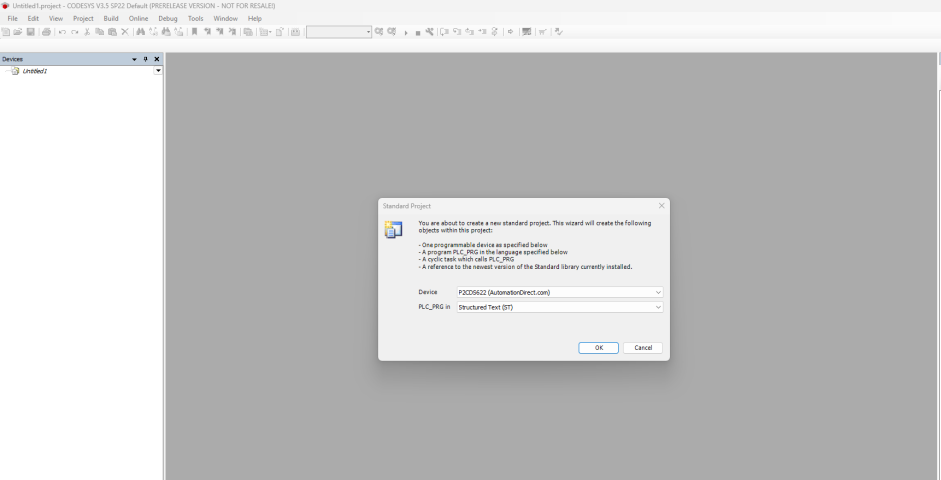Click the Print icon in toolbar
Screen dimensions: 941x480
(46, 32)
